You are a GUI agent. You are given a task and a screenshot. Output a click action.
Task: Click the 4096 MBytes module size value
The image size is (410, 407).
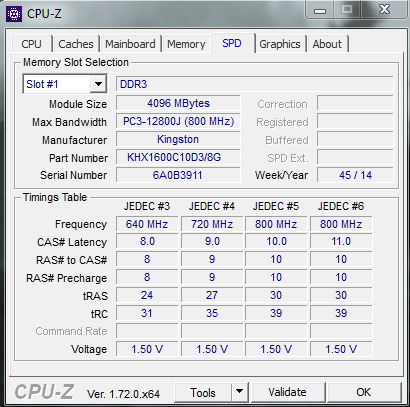178,103
